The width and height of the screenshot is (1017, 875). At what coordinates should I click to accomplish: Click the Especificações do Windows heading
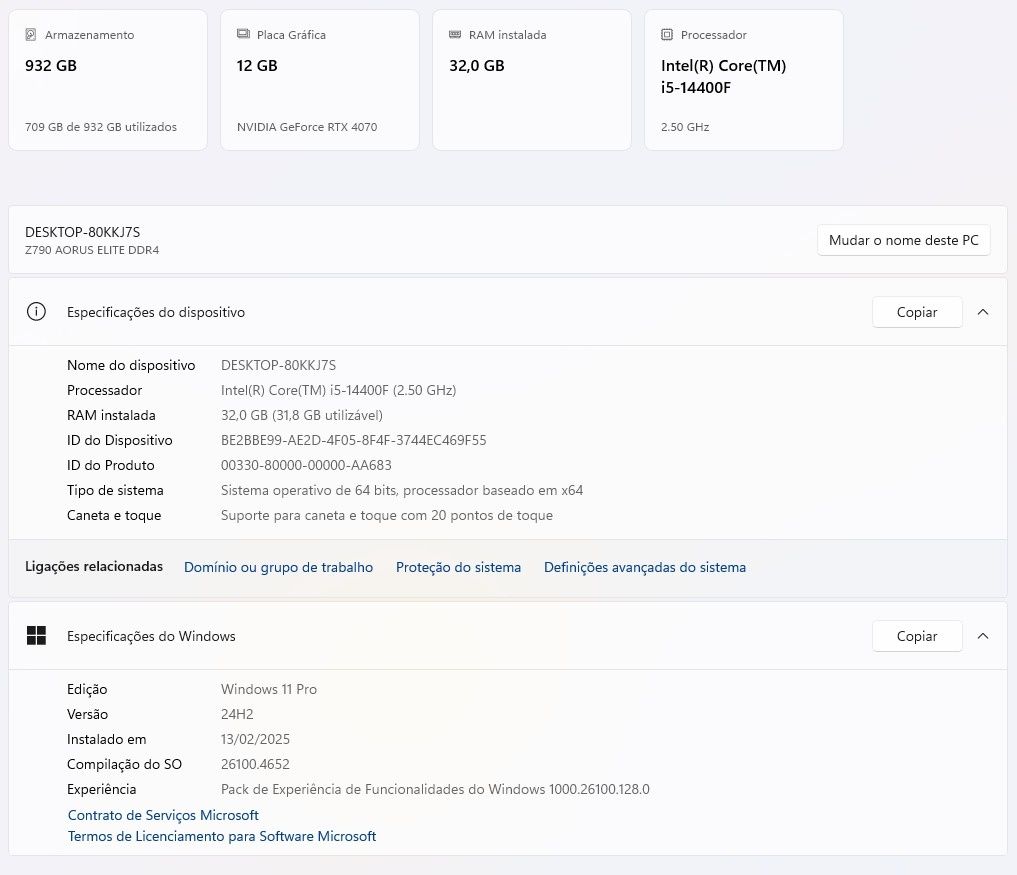151,636
